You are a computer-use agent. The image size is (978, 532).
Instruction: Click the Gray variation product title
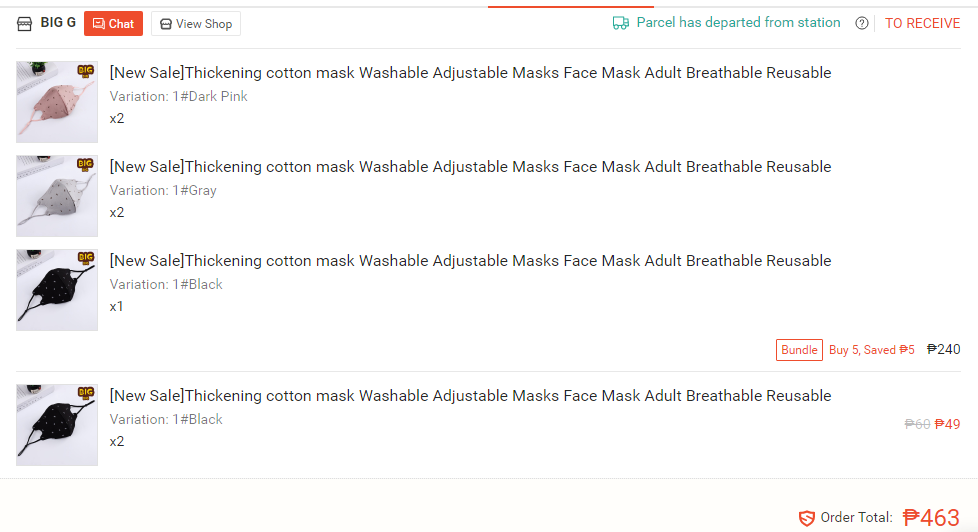pyautogui.click(x=470, y=167)
